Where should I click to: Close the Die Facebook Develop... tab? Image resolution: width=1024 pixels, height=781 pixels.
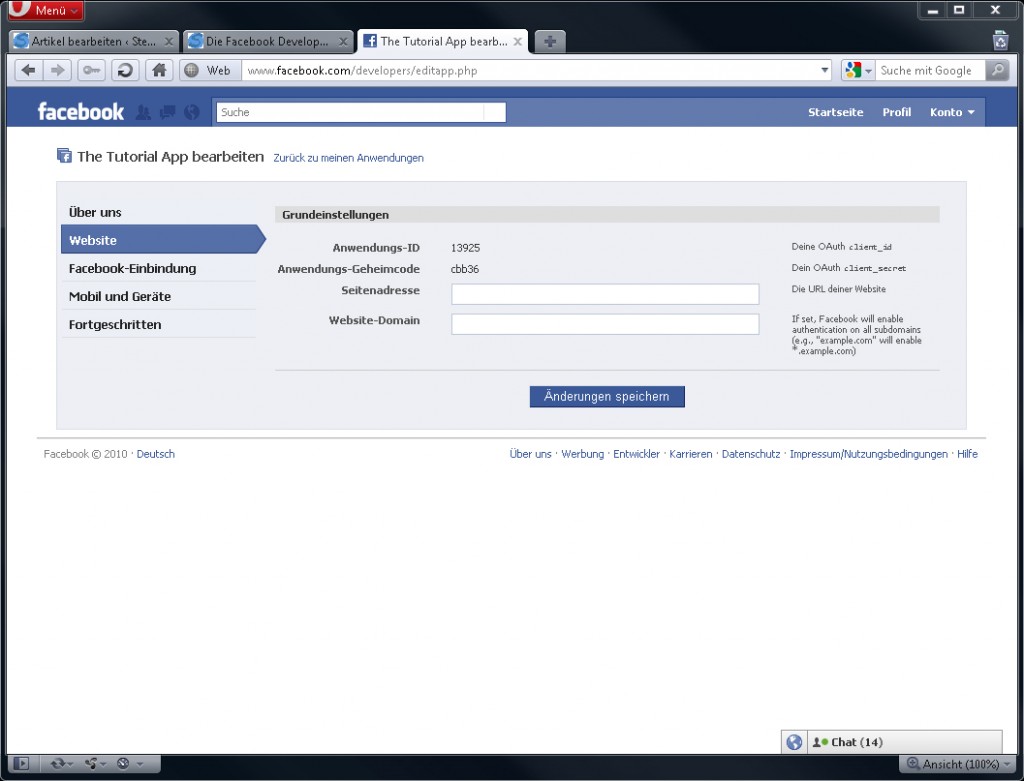[x=343, y=42]
